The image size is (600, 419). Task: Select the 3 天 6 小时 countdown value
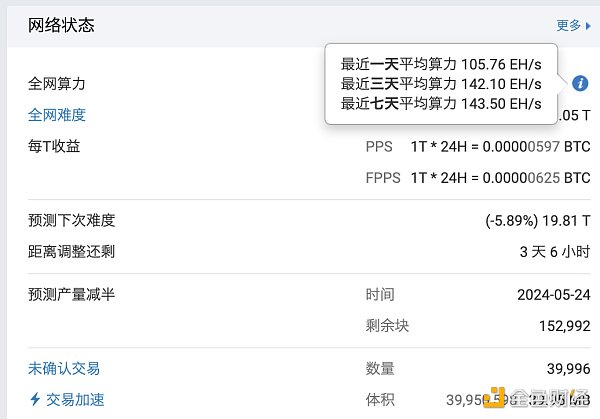point(555,251)
